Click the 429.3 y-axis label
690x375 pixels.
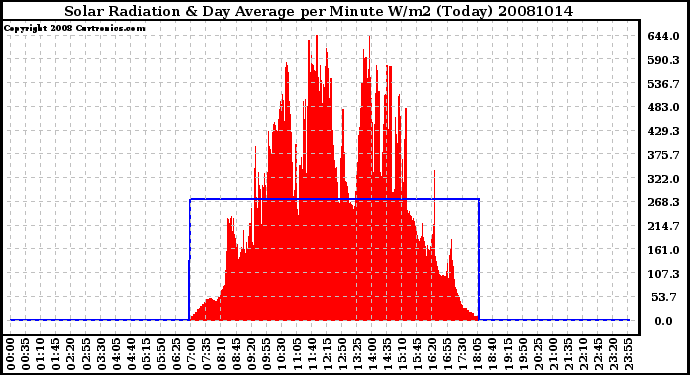click(663, 131)
